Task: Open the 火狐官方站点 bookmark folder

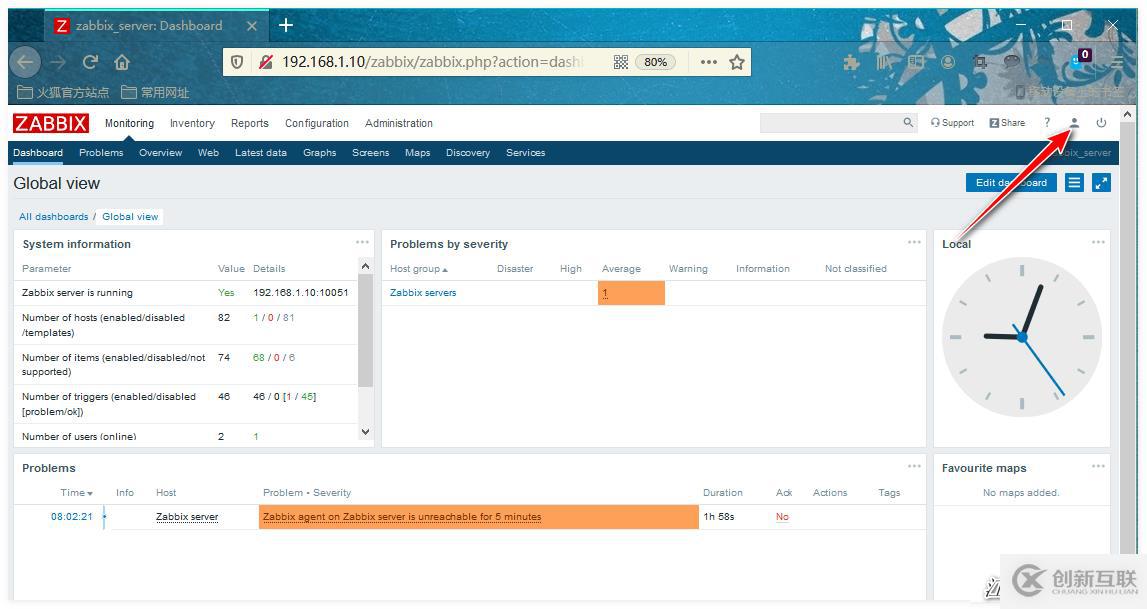Action: (63, 92)
